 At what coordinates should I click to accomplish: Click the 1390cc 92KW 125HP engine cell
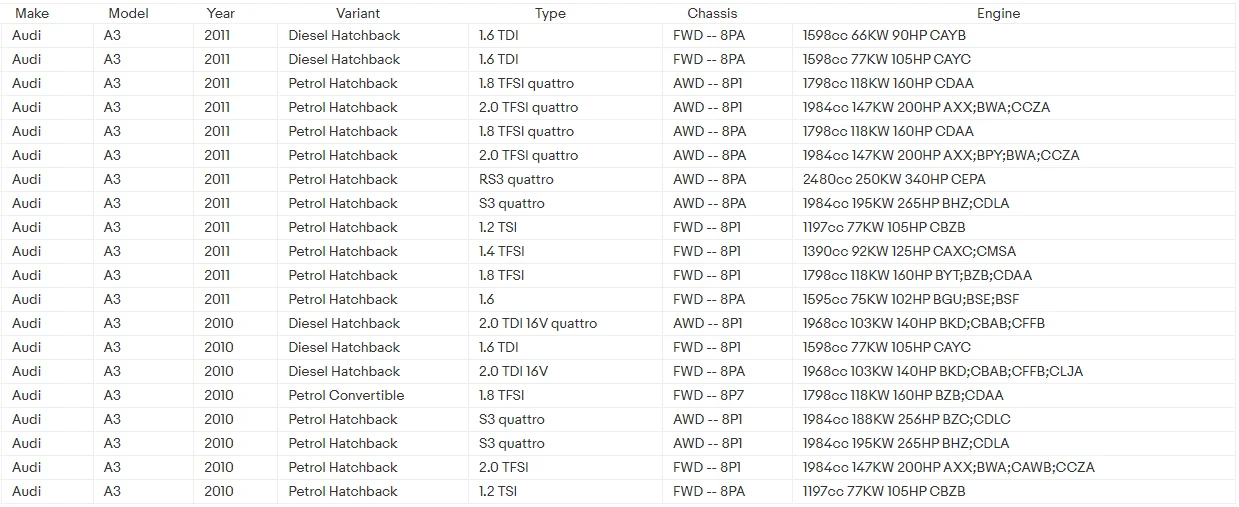[x=1013, y=252]
